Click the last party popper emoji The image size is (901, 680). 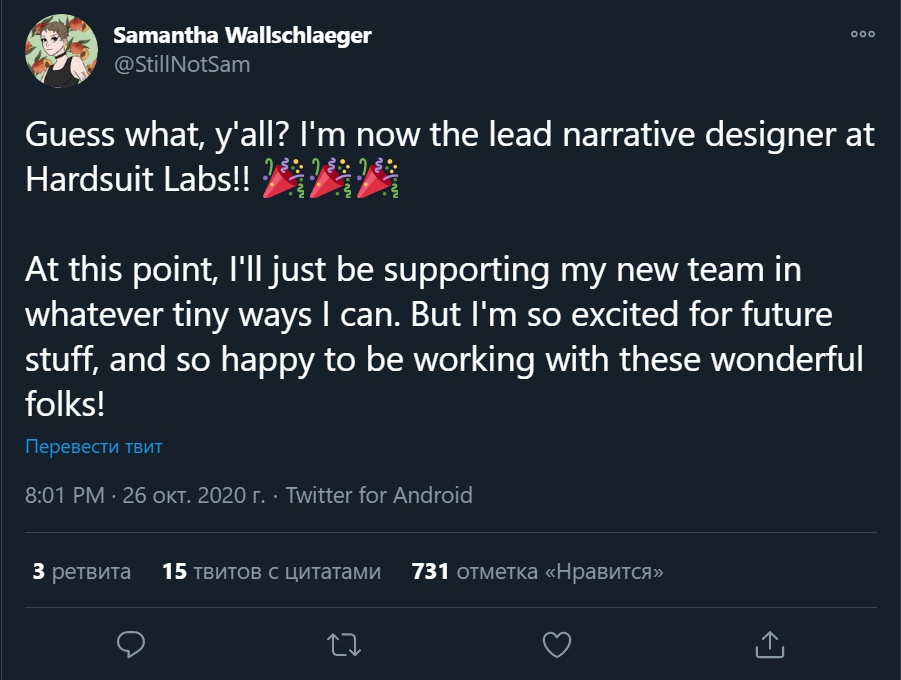click(377, 179)
